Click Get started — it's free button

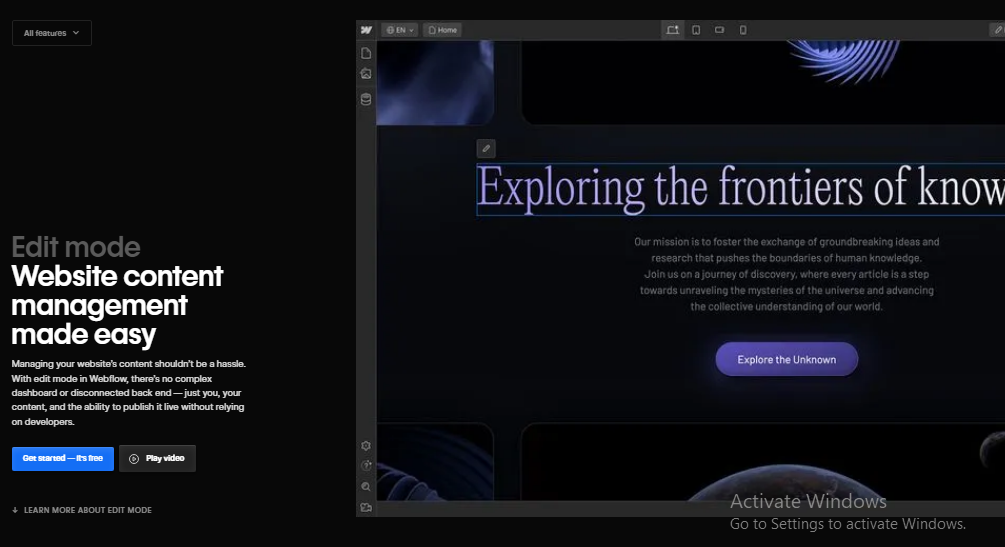[x=63, y=459]
